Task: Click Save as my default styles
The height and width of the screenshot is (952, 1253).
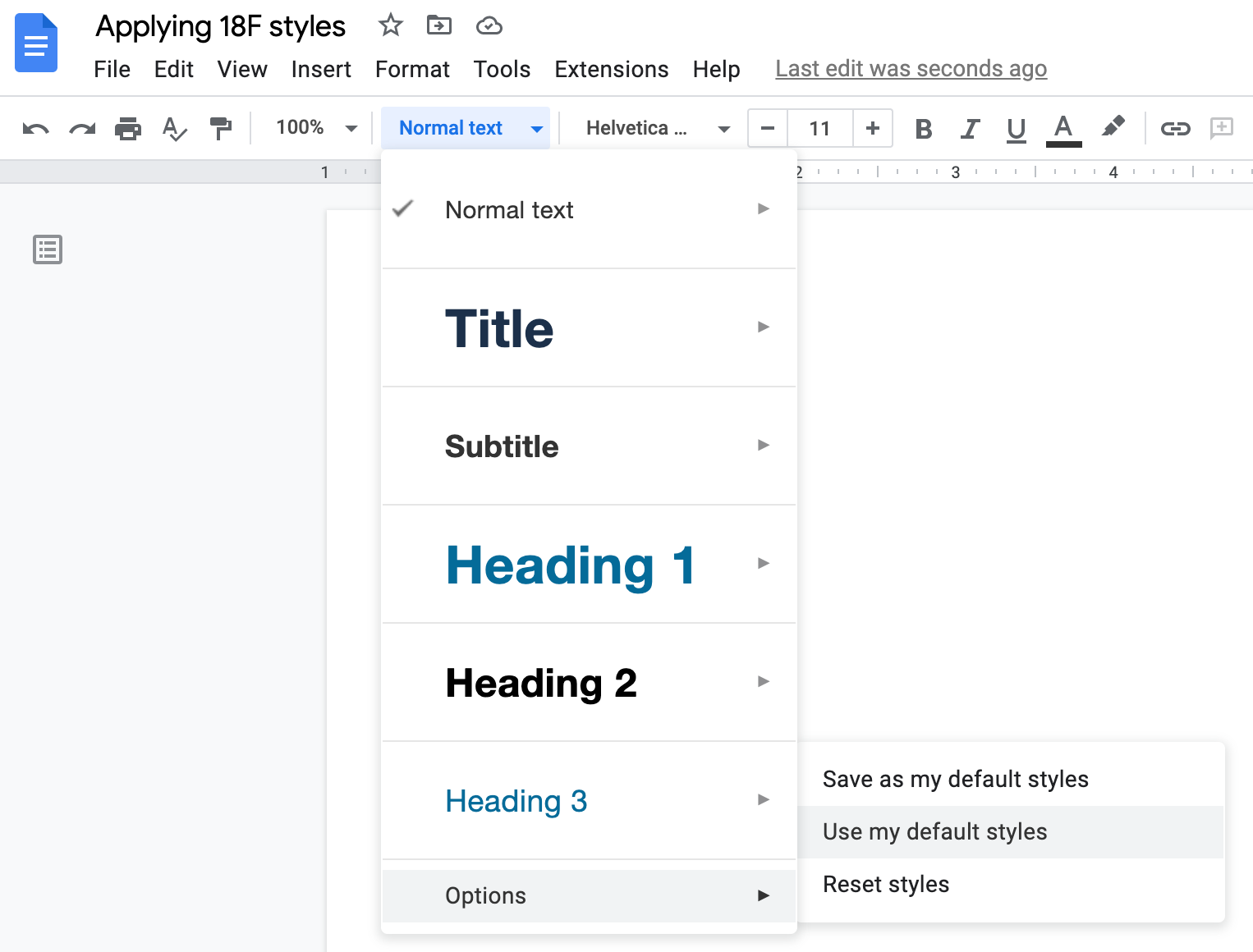Action: (955, 779)
